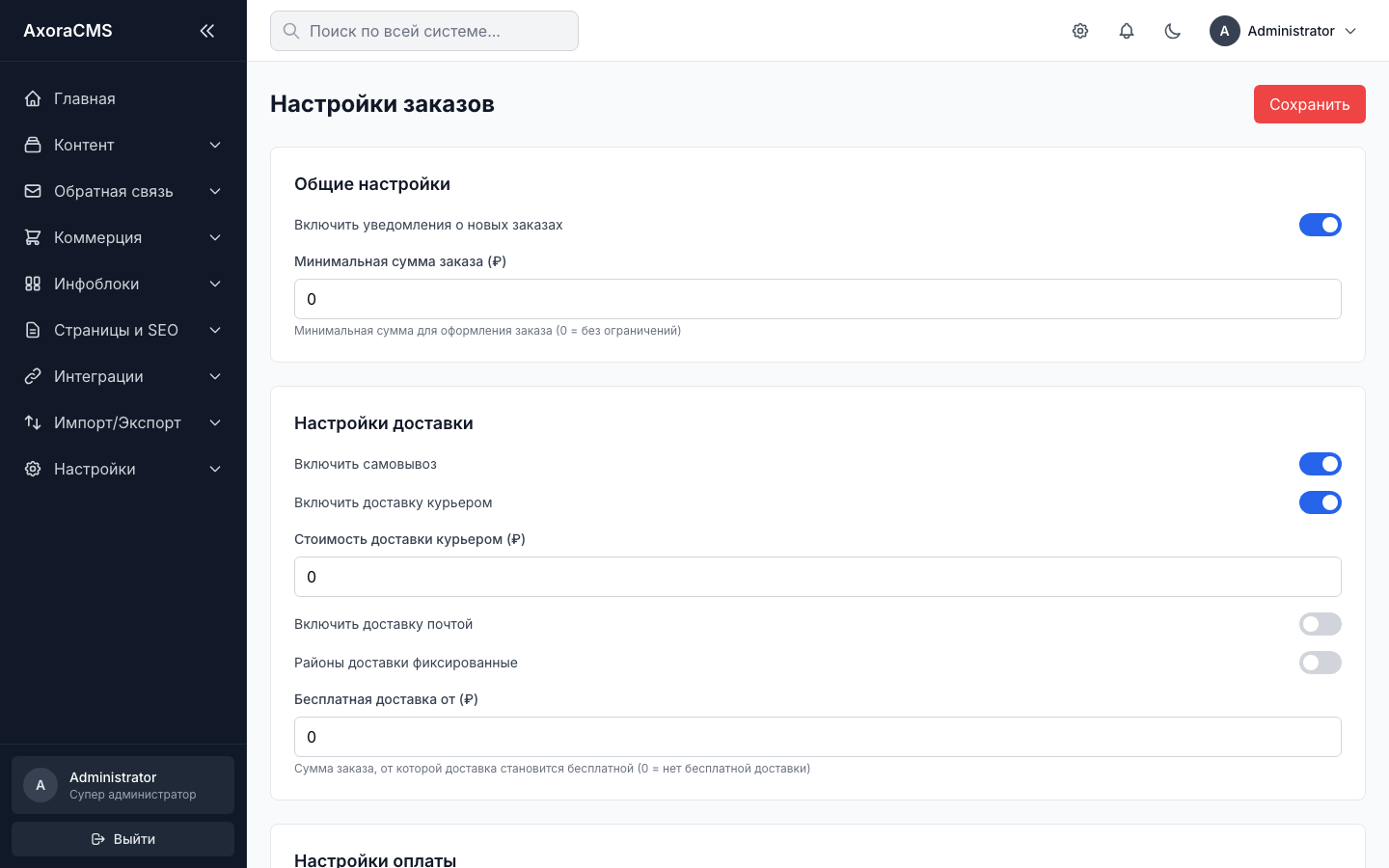The width and height of the screenshot is (1389, 868).
Task: Open Настройки sidebar menu item
Action: pyautogui.click(x=123, y=469)
